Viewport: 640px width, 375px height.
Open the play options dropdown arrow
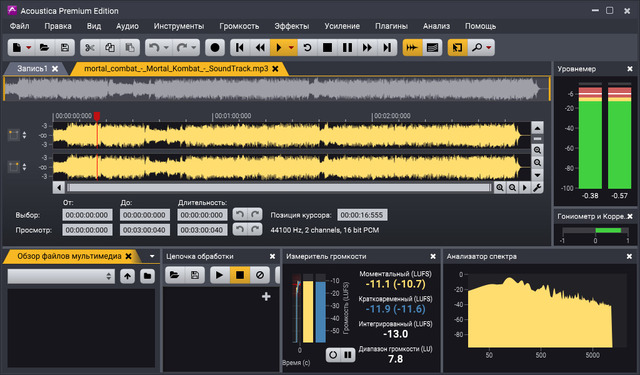point(291,48)
